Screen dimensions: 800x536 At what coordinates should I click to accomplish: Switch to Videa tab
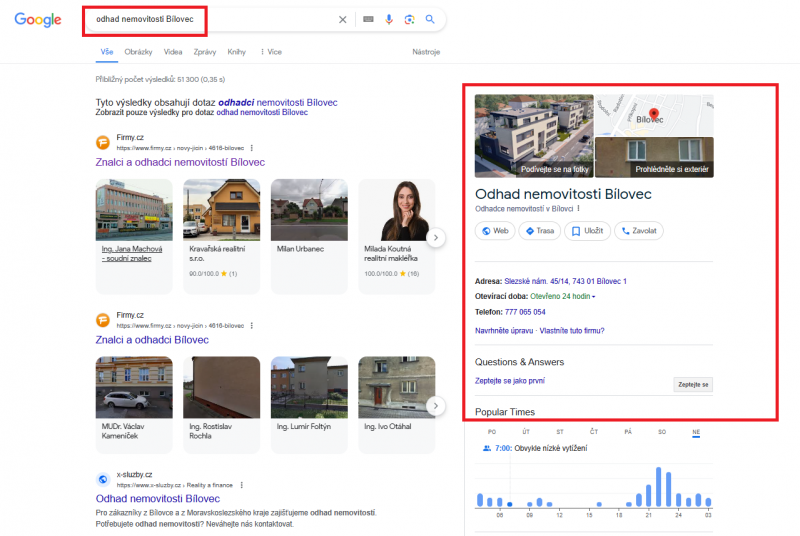[173, 52]
